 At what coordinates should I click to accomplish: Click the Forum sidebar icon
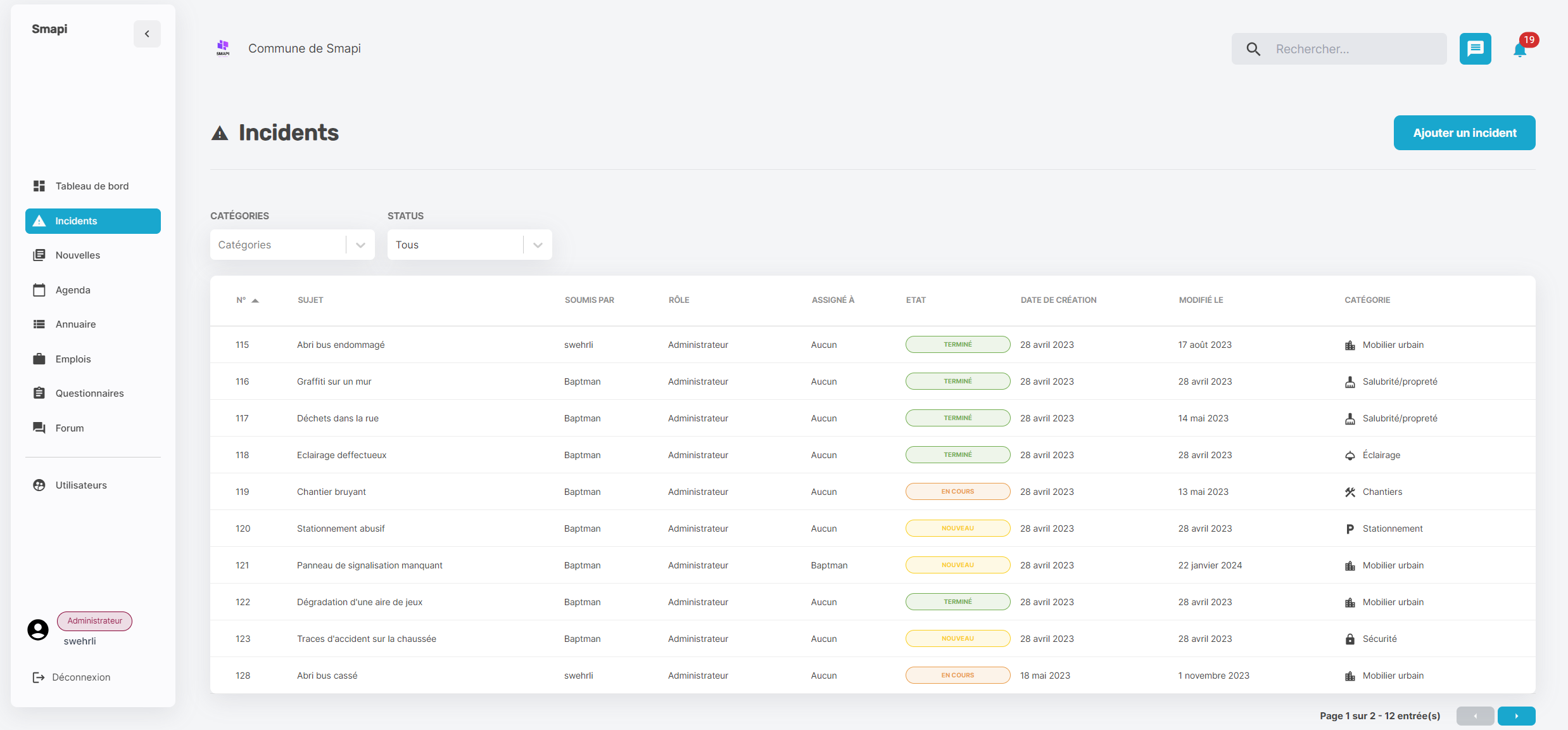[x=38, y=427]
